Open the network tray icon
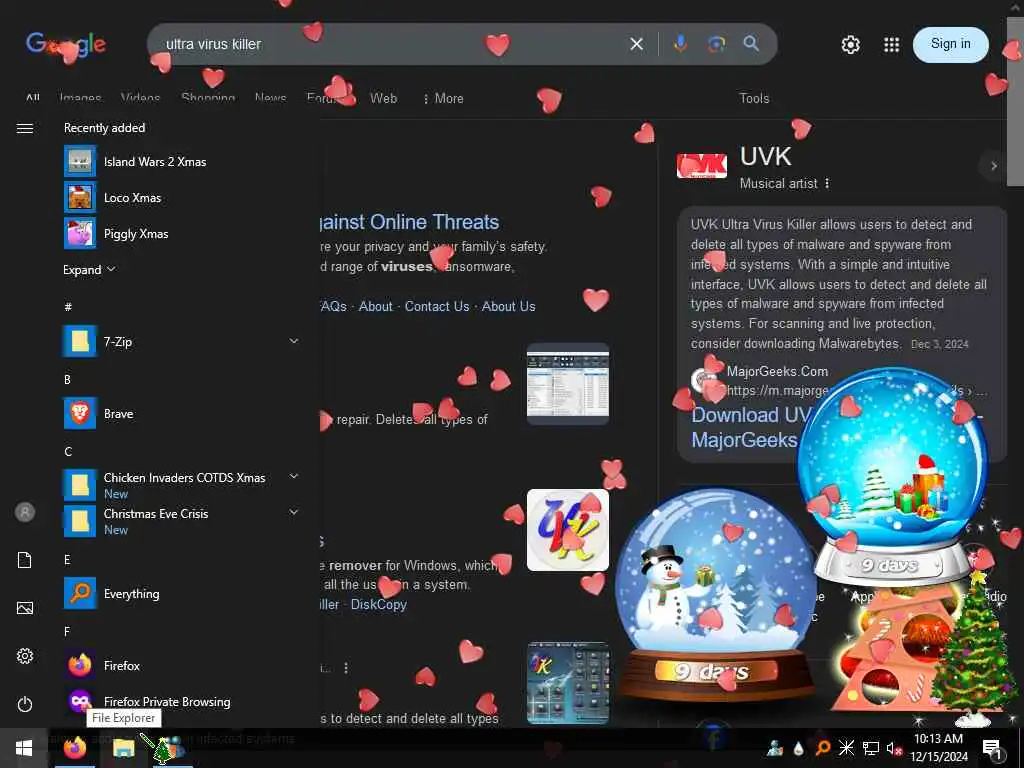This screenshot has height=768, width=1024. (x=870, y=748)
